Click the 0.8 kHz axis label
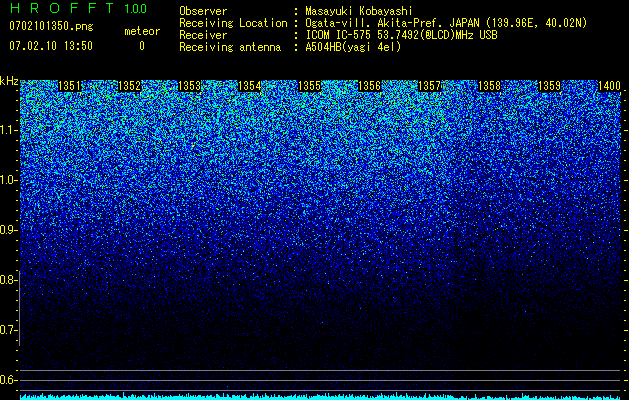The image size is (629, 400). tap(8, 280)
